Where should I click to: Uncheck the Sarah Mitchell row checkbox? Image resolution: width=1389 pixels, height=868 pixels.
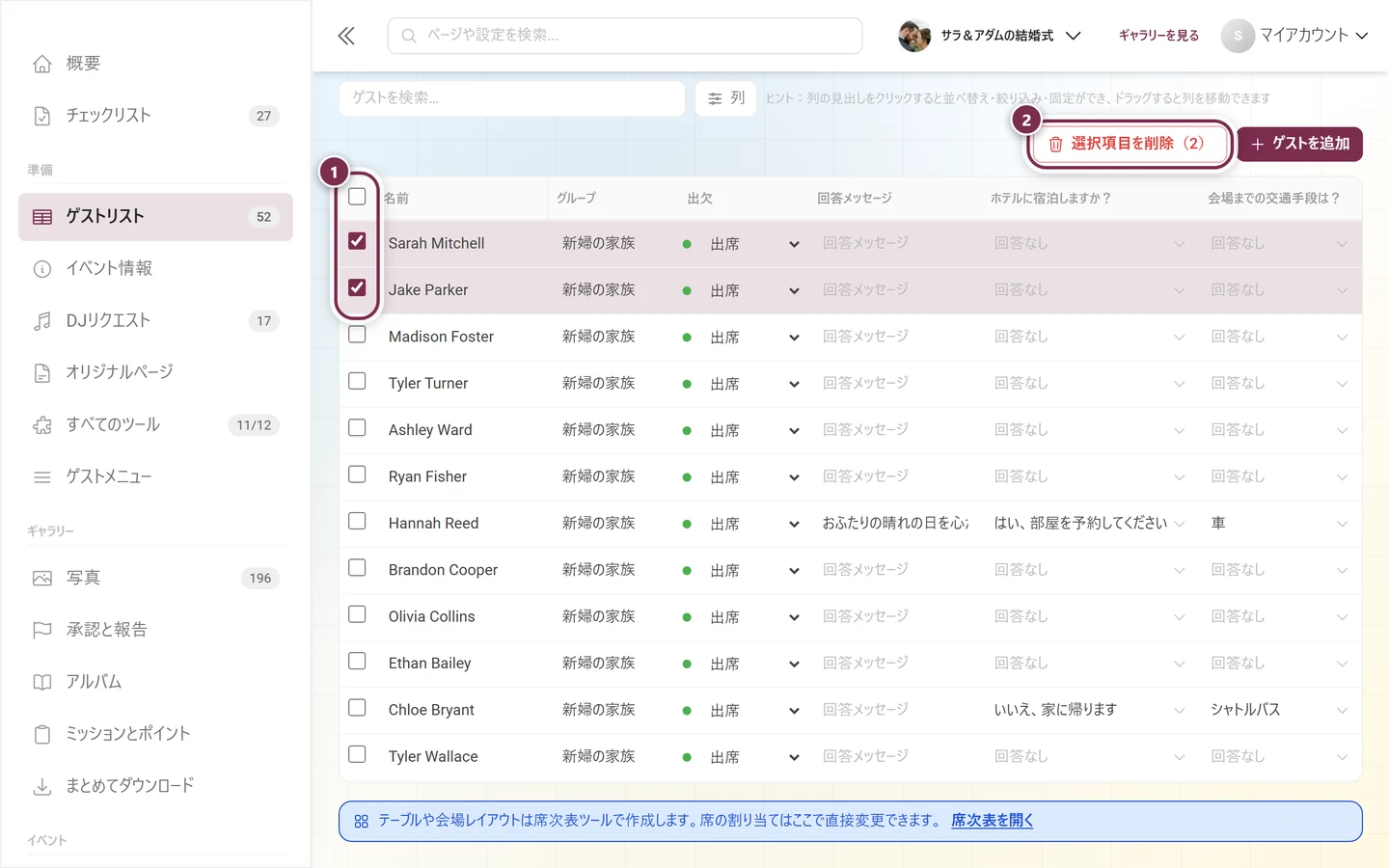coord(357,241)
